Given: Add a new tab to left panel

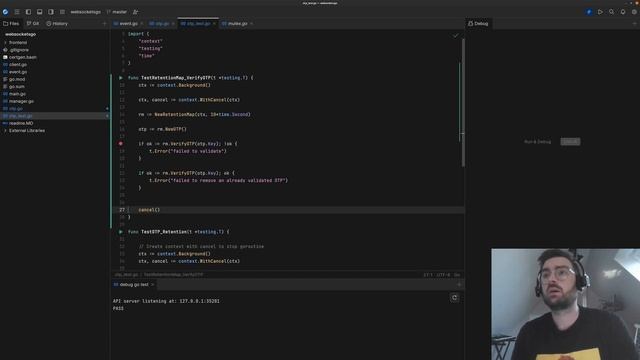Looking at the screenshot, I should pyautogui.click(x=104, y=24).
